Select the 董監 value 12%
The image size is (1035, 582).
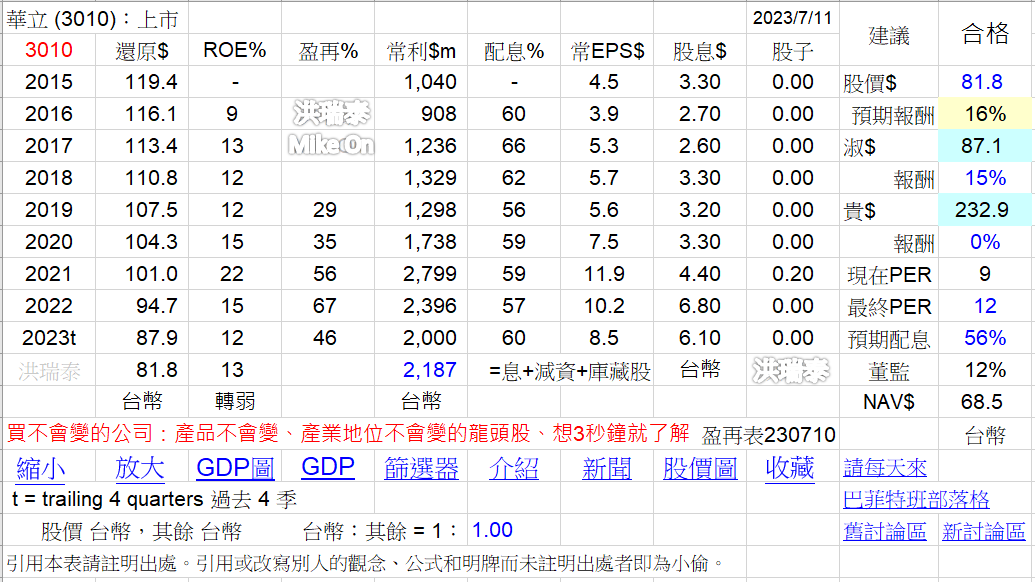pos(985,370)
